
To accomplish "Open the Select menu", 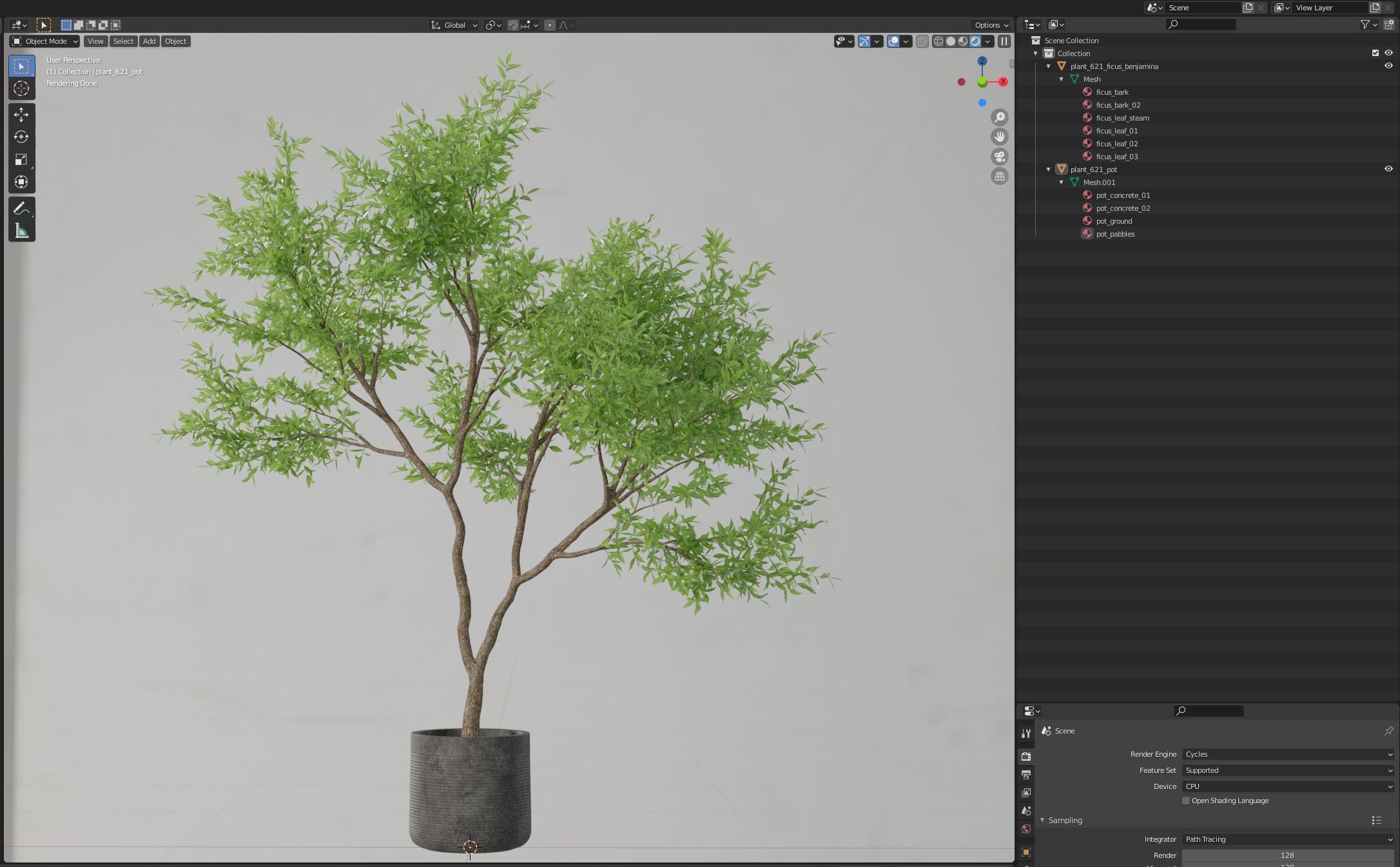I will (123, 41).
